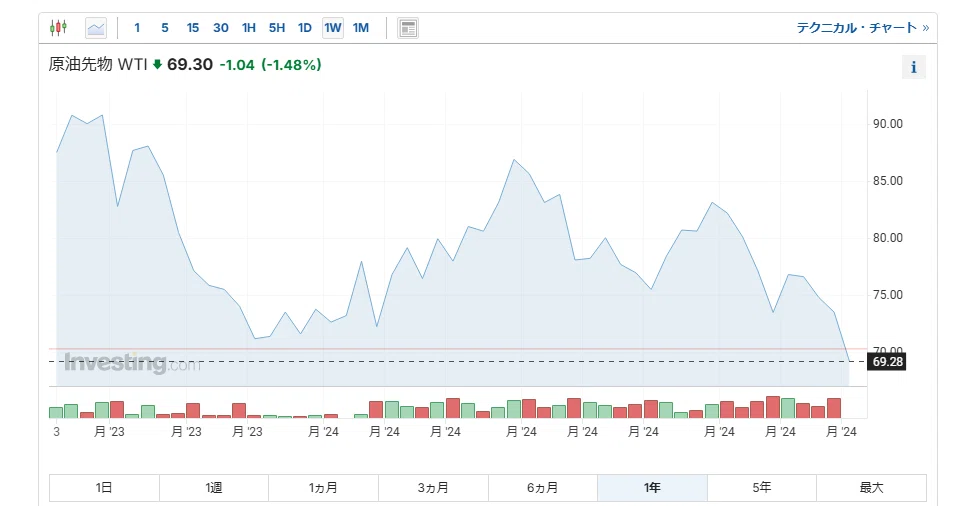Select the 1日 time range tab
This screenshot has width=963, height=506.
tap(104, 488)
